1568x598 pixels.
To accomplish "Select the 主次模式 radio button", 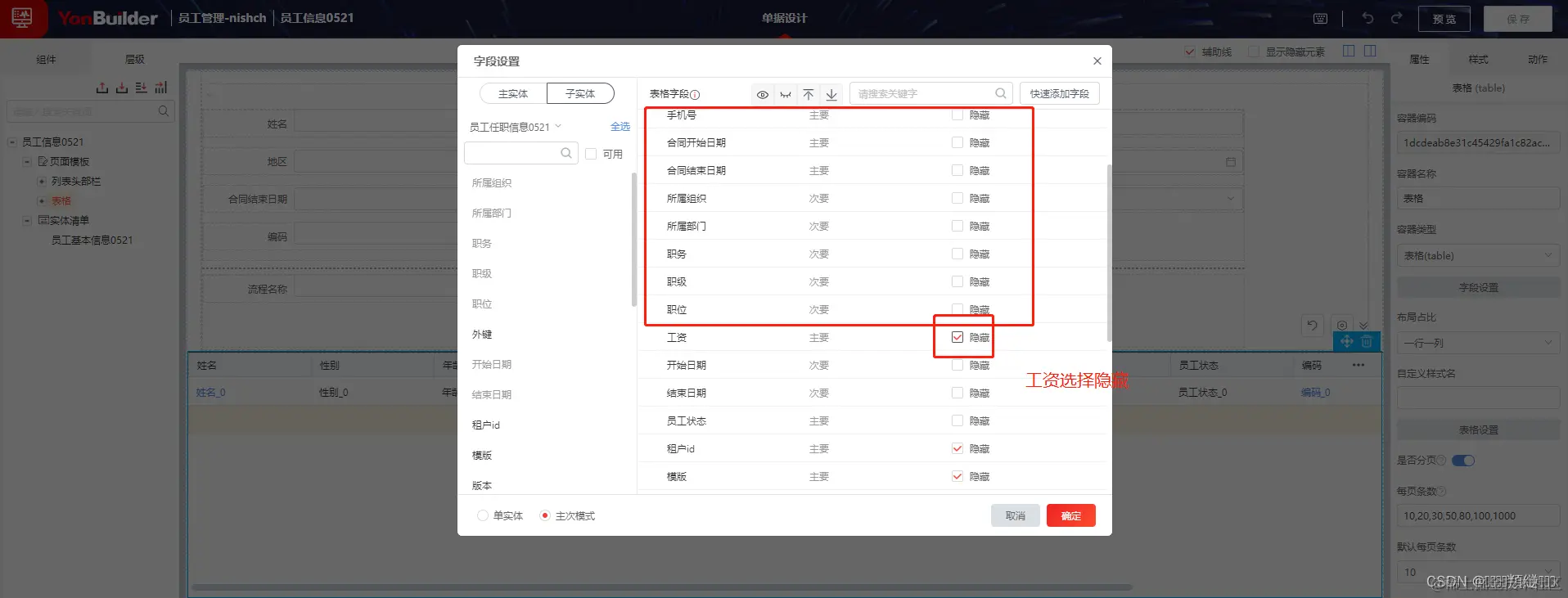I will 545,515.
